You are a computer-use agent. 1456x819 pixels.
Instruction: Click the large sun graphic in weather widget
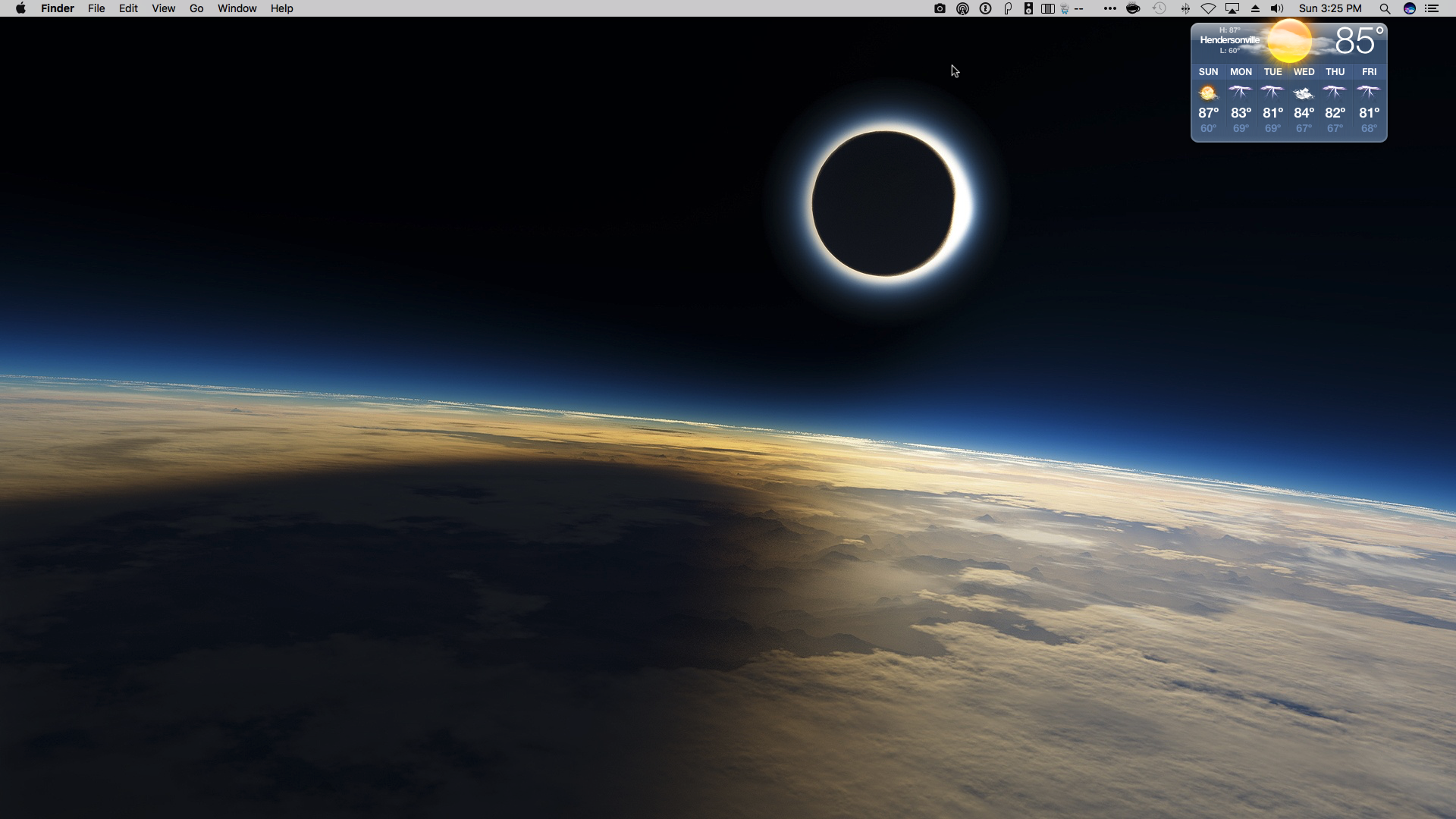pyautogui.click(x=1289, y=41)
